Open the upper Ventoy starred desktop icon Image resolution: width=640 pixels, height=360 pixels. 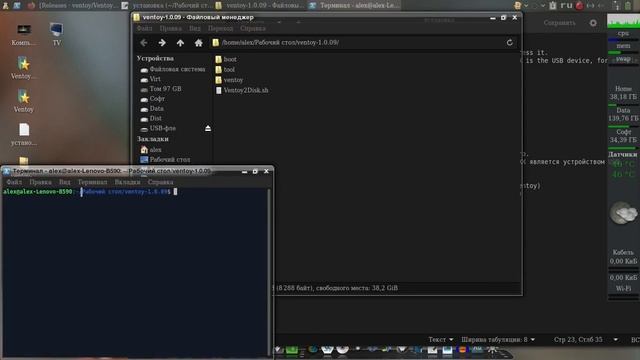[x=23, y=68]
